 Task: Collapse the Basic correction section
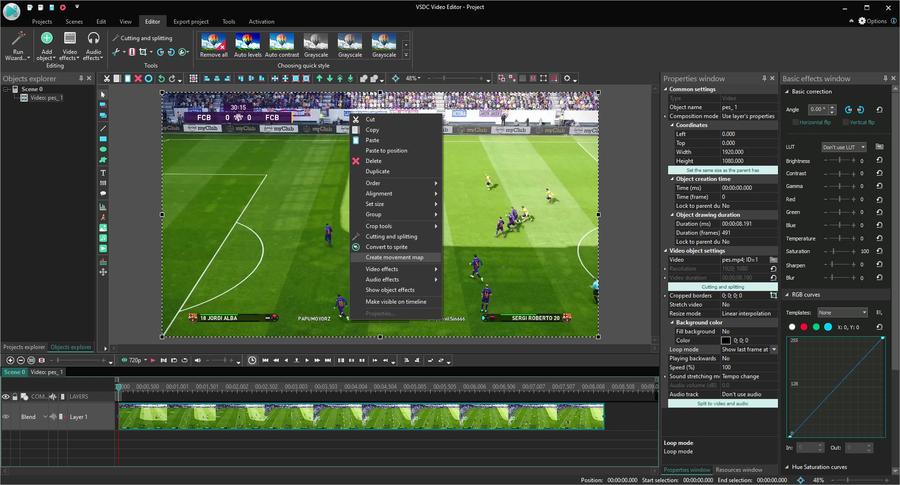(x=786, y=92)
